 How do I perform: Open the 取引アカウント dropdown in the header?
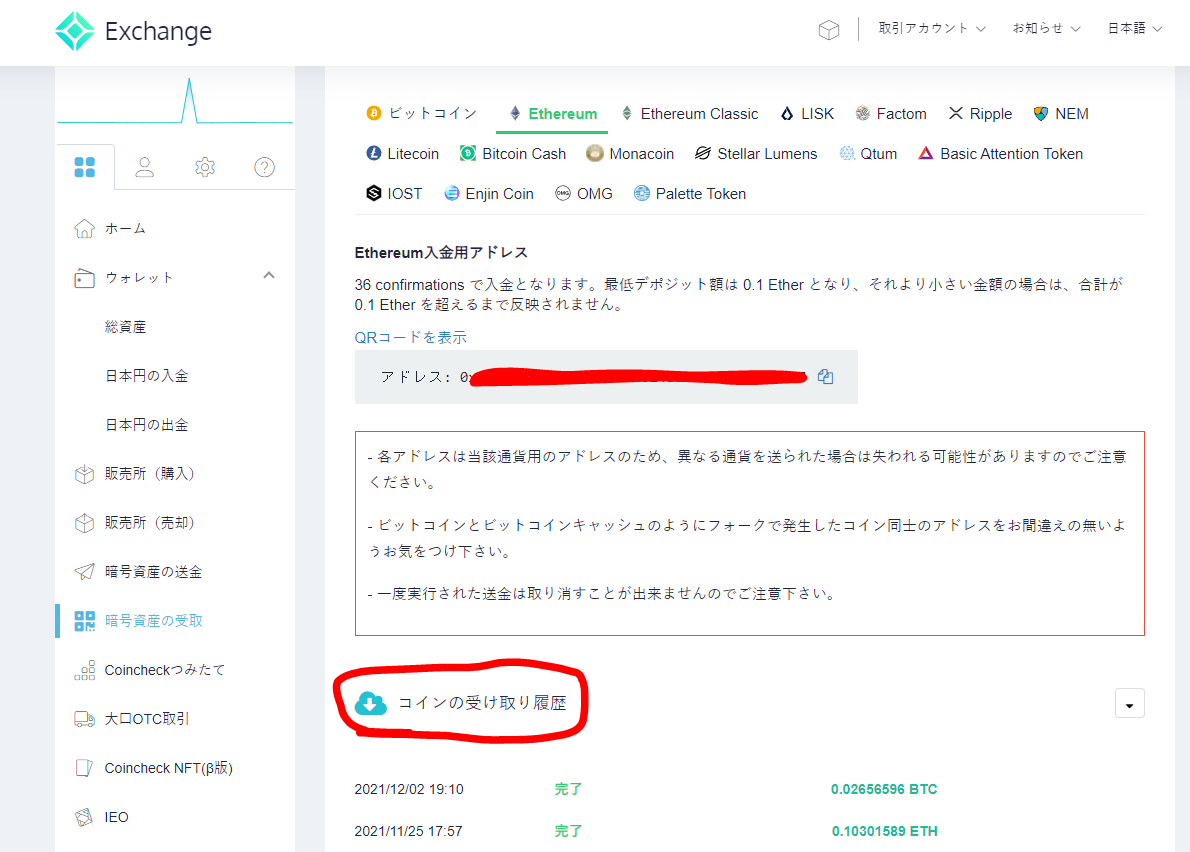(931, 29)
